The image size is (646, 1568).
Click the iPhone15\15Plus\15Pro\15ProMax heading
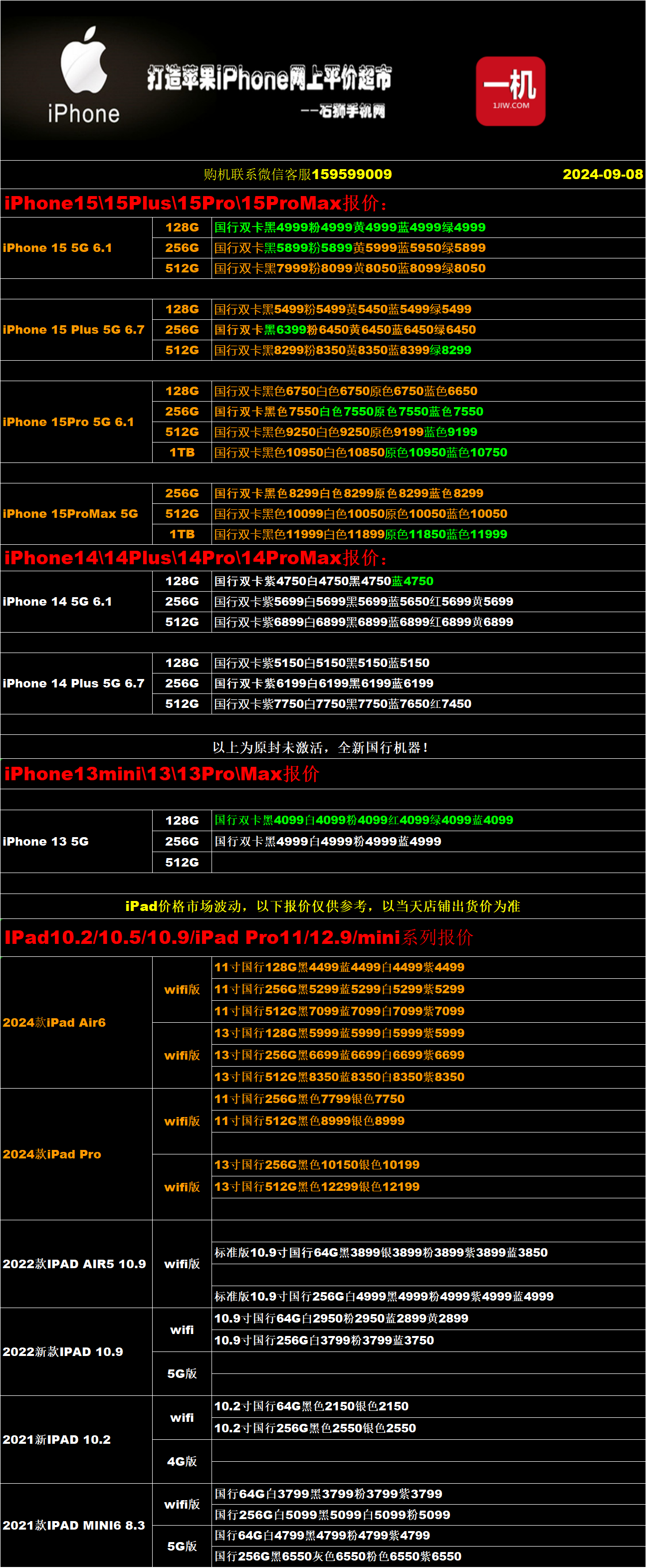tap(196, 203)
